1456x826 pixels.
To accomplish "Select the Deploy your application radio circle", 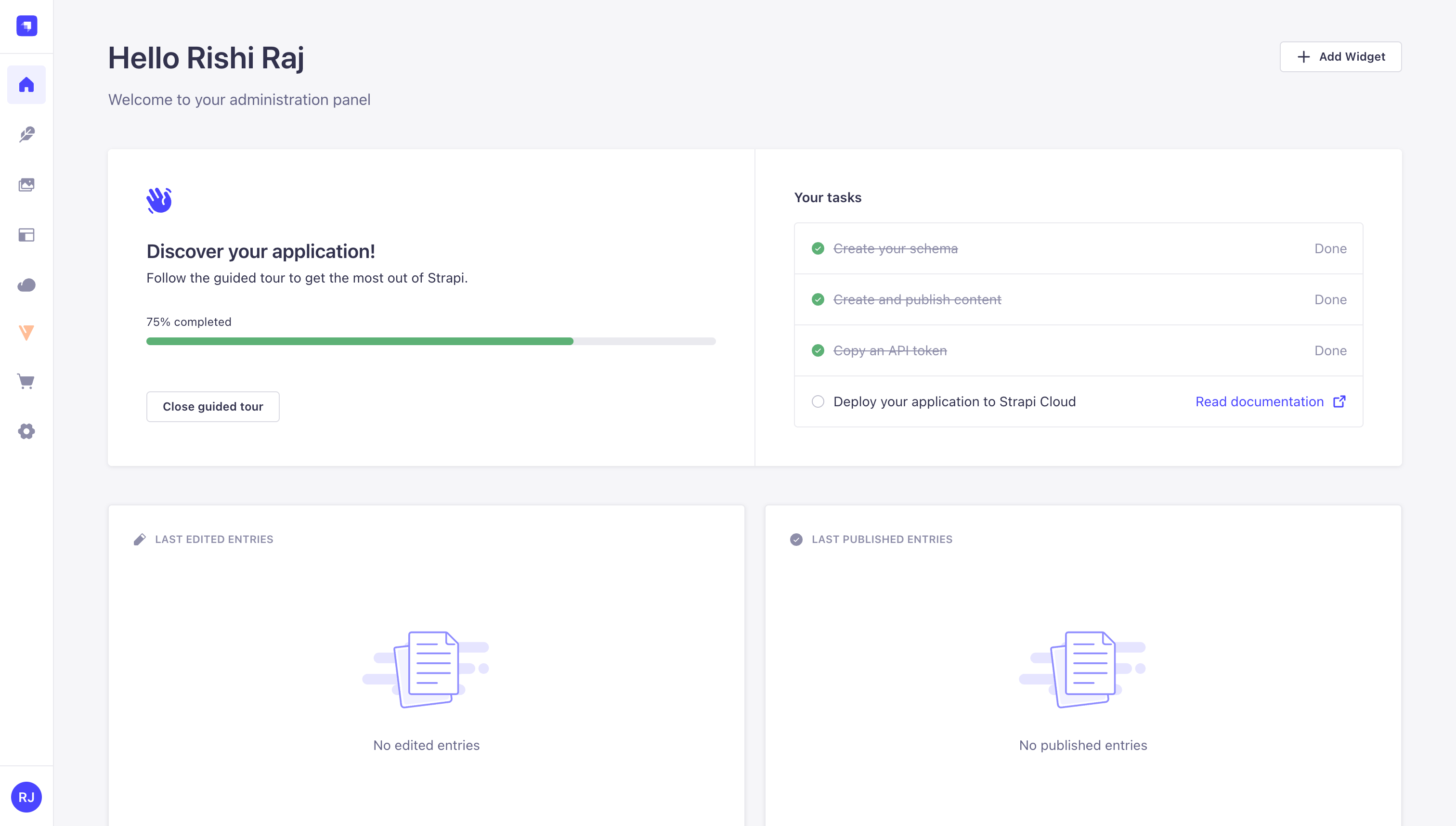I will tap(818, 401).
